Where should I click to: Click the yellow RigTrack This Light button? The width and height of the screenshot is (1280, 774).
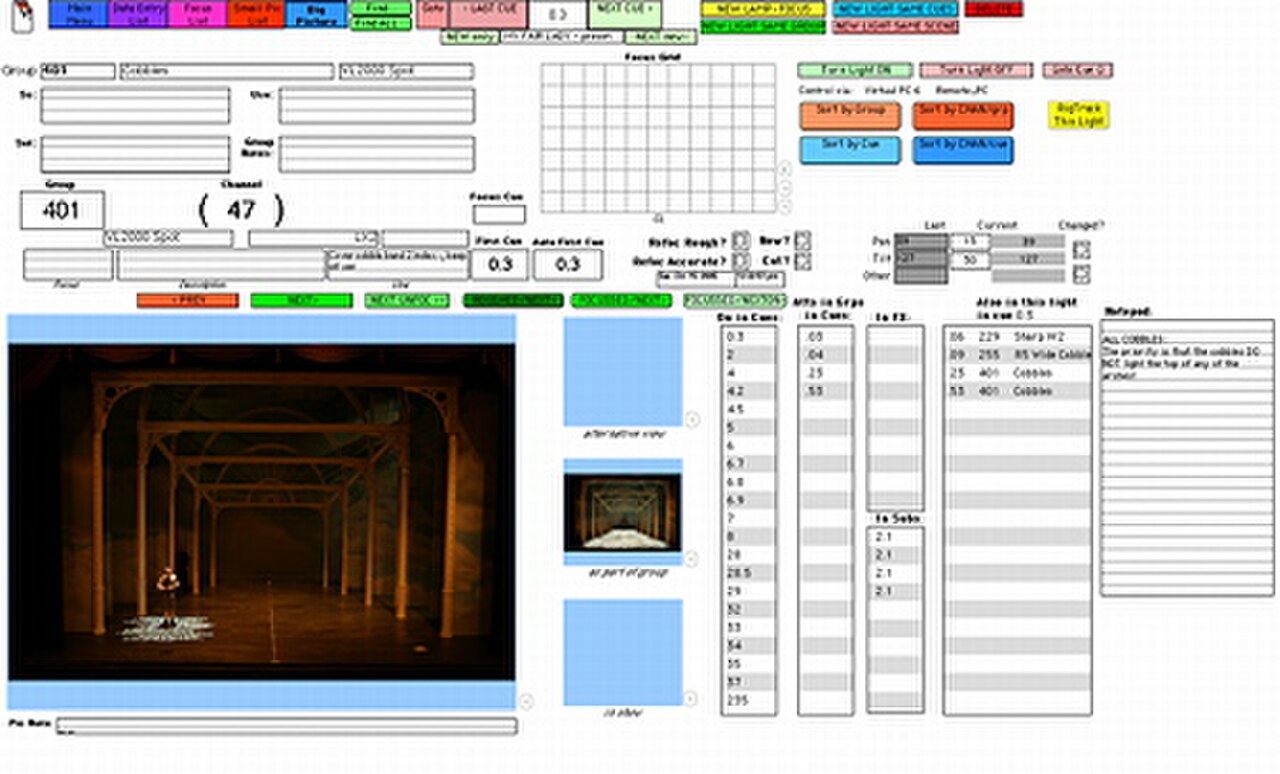coord(1078,115)
